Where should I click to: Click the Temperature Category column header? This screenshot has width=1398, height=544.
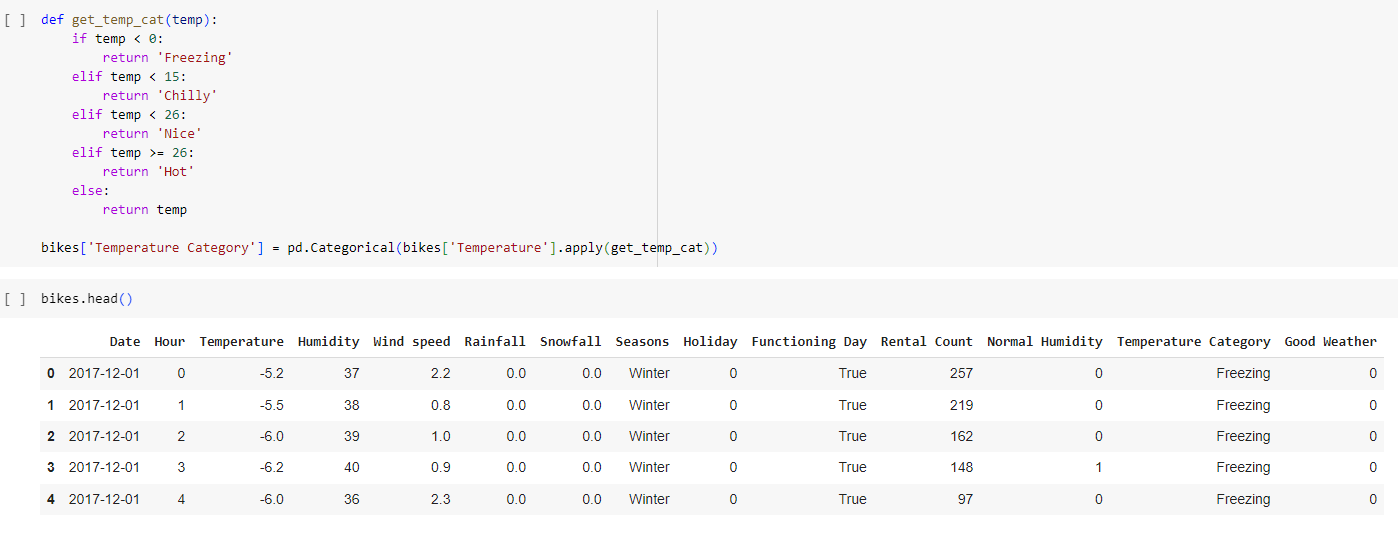pos(1193,342)
